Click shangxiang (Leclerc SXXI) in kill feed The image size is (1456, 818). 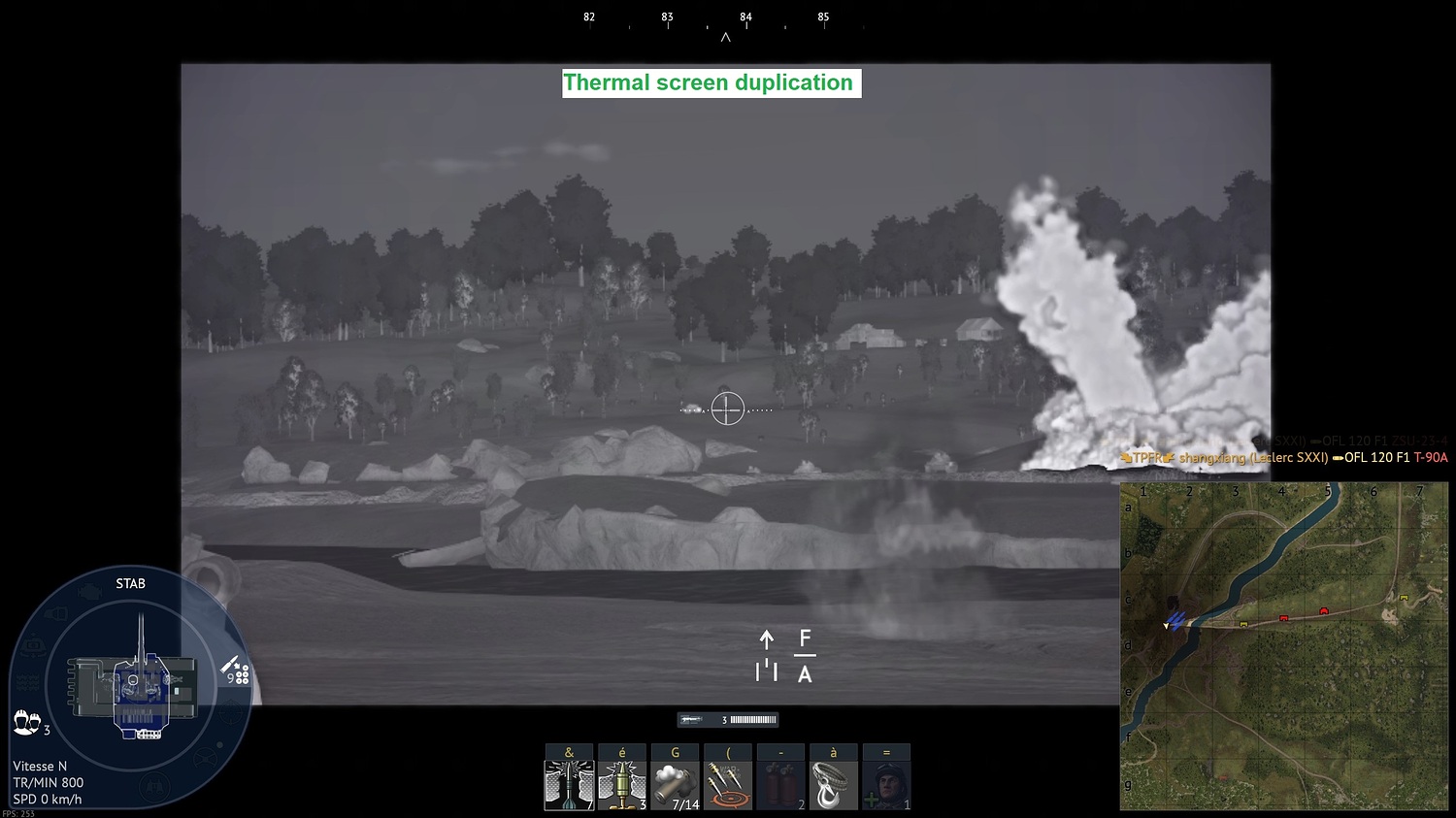point(1253,458)
